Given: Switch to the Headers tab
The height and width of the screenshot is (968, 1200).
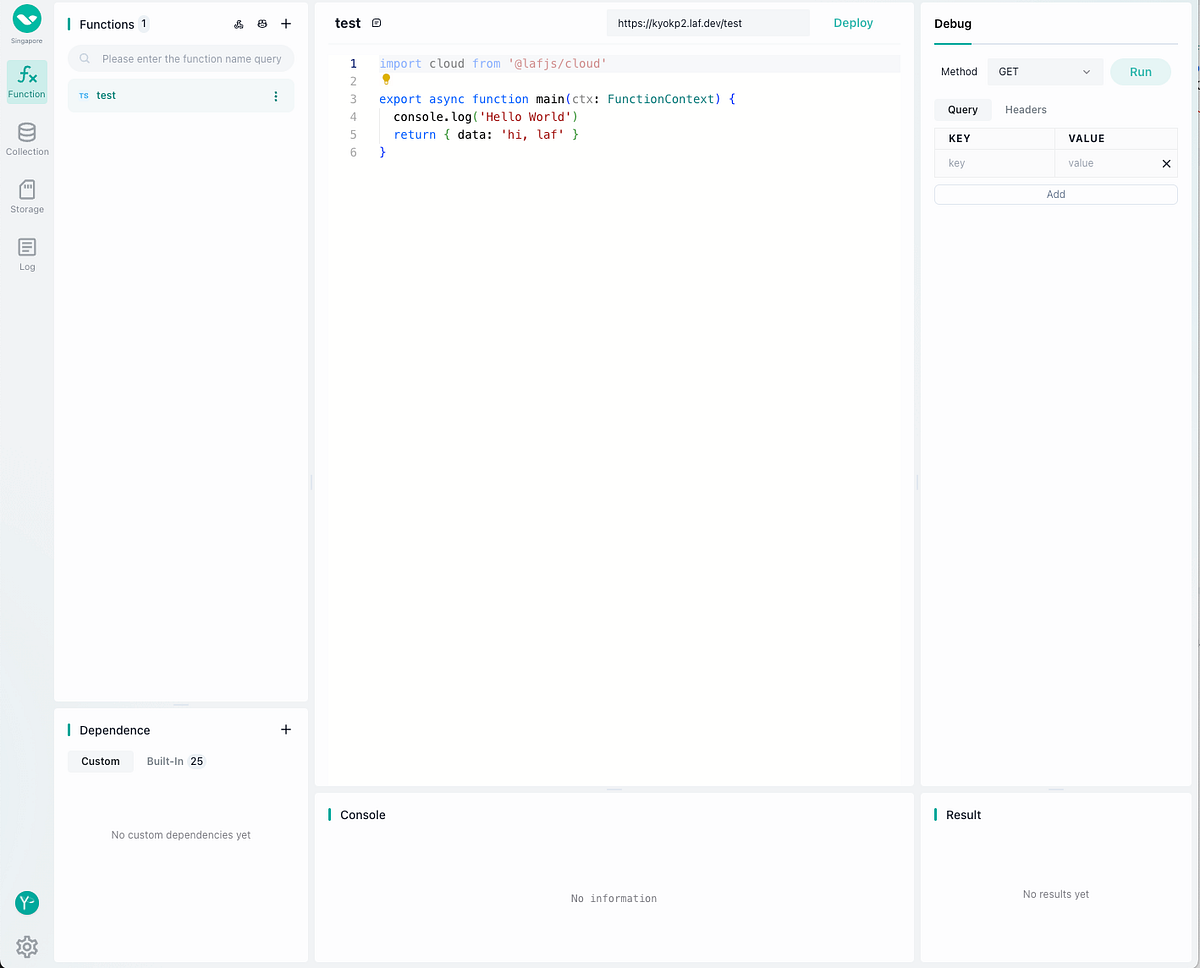Looking at the screenshot, I should 1025,109.
